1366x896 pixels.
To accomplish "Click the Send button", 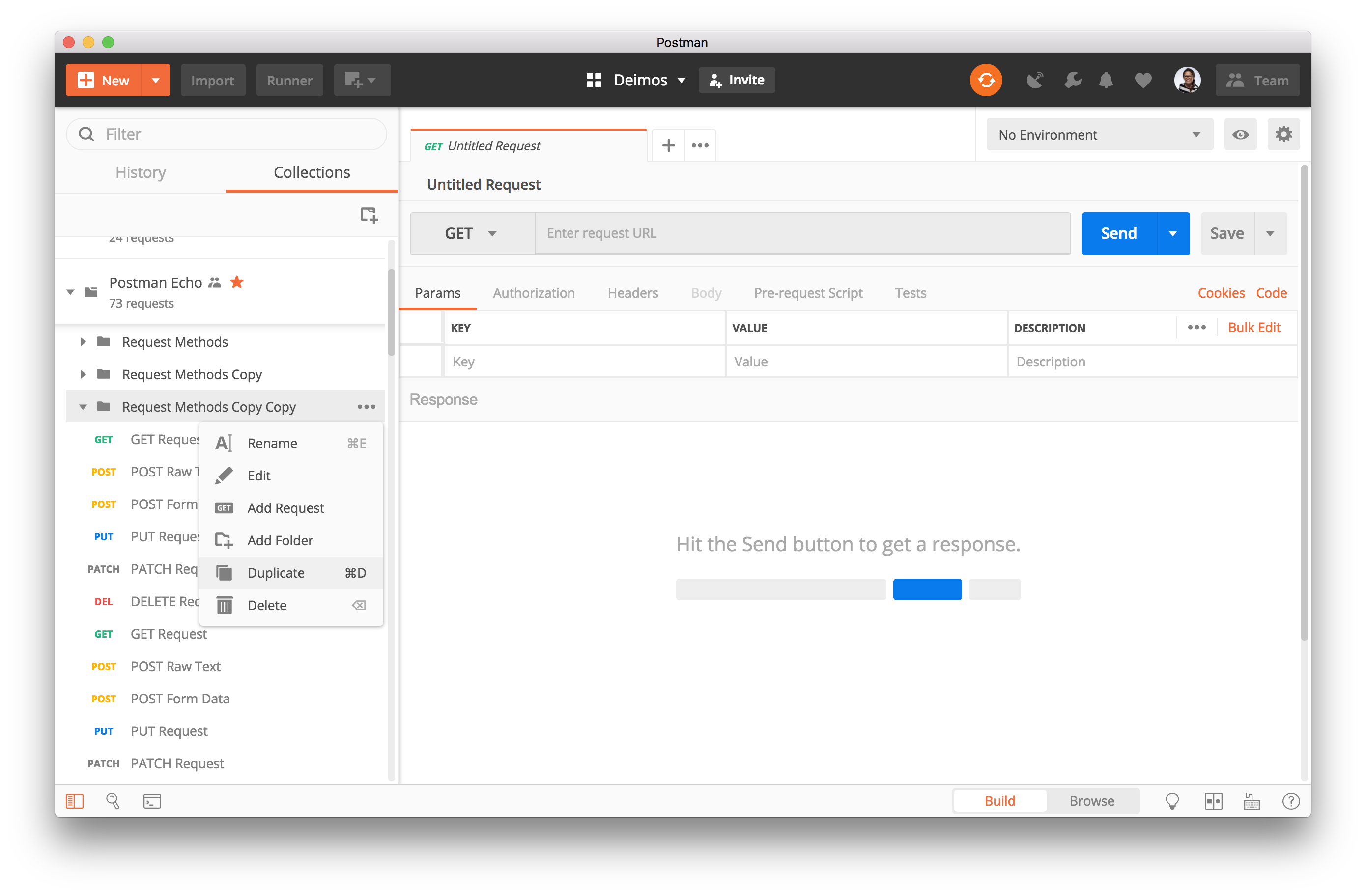I will pyautogui.click(x=1117, y=233).
